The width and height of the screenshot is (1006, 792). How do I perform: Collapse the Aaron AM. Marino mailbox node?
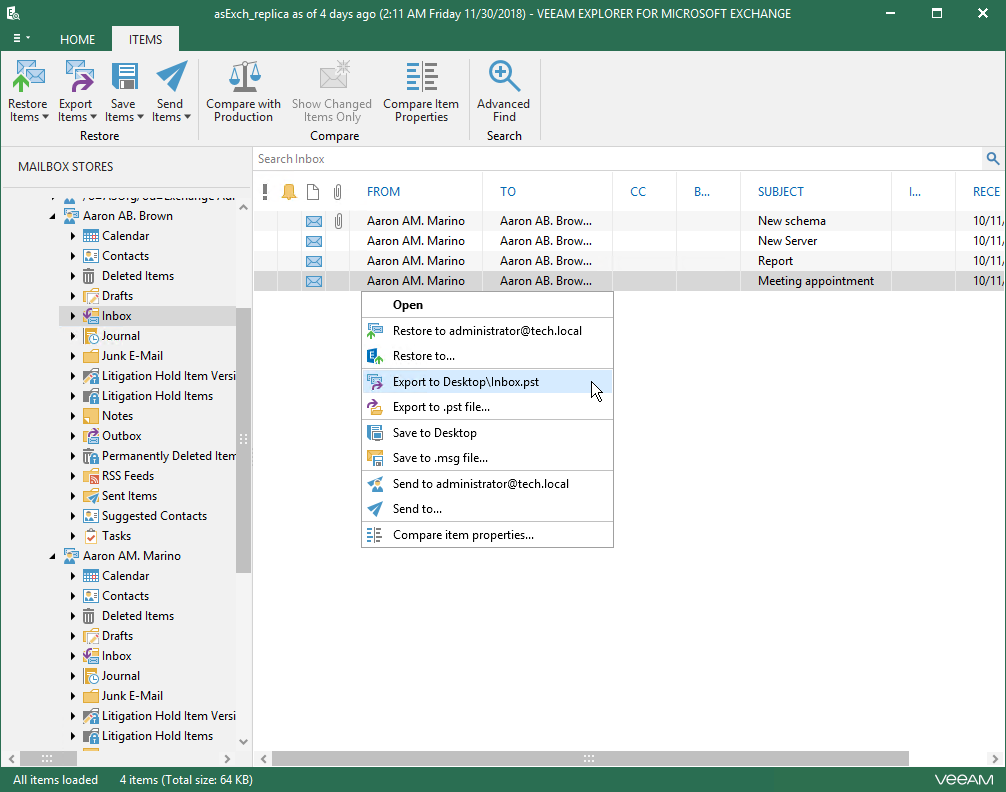point(52,556)
